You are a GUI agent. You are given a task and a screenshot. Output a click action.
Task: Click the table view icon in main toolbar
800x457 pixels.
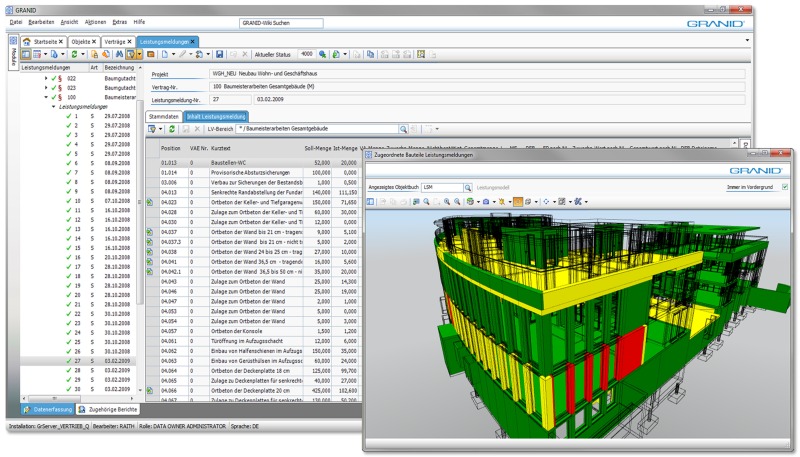coord(37,54)
